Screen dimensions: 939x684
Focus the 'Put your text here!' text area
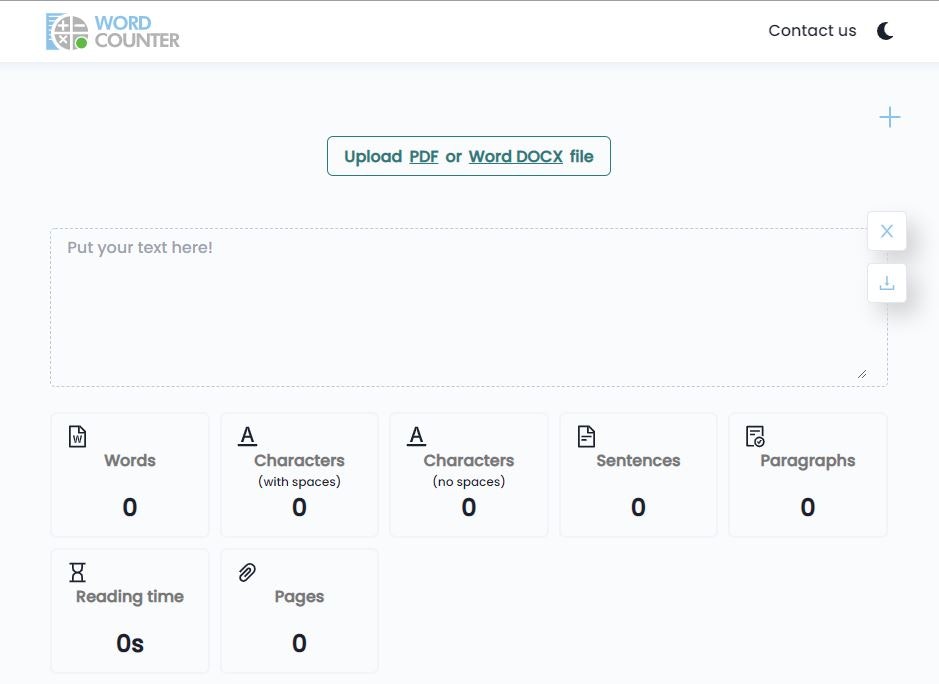(469, 307)
